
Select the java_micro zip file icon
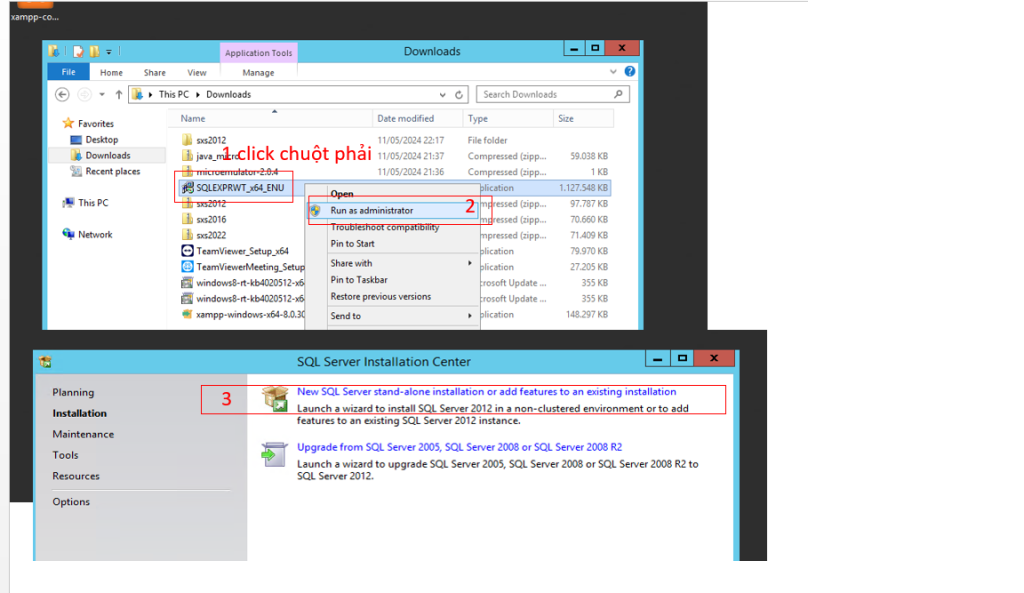[187, 155]
